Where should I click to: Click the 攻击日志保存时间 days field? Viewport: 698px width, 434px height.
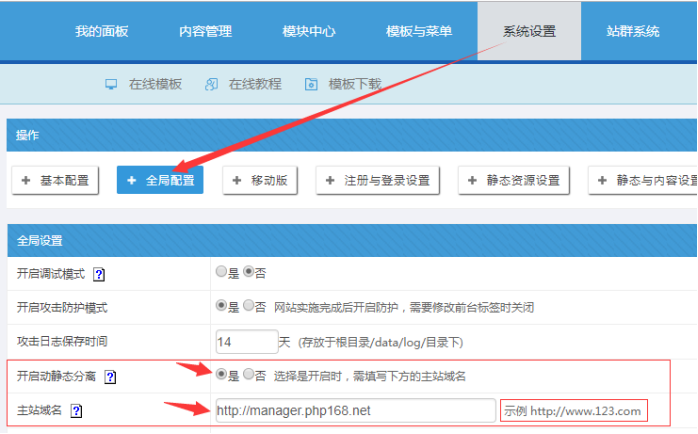(x=246, y=342)
